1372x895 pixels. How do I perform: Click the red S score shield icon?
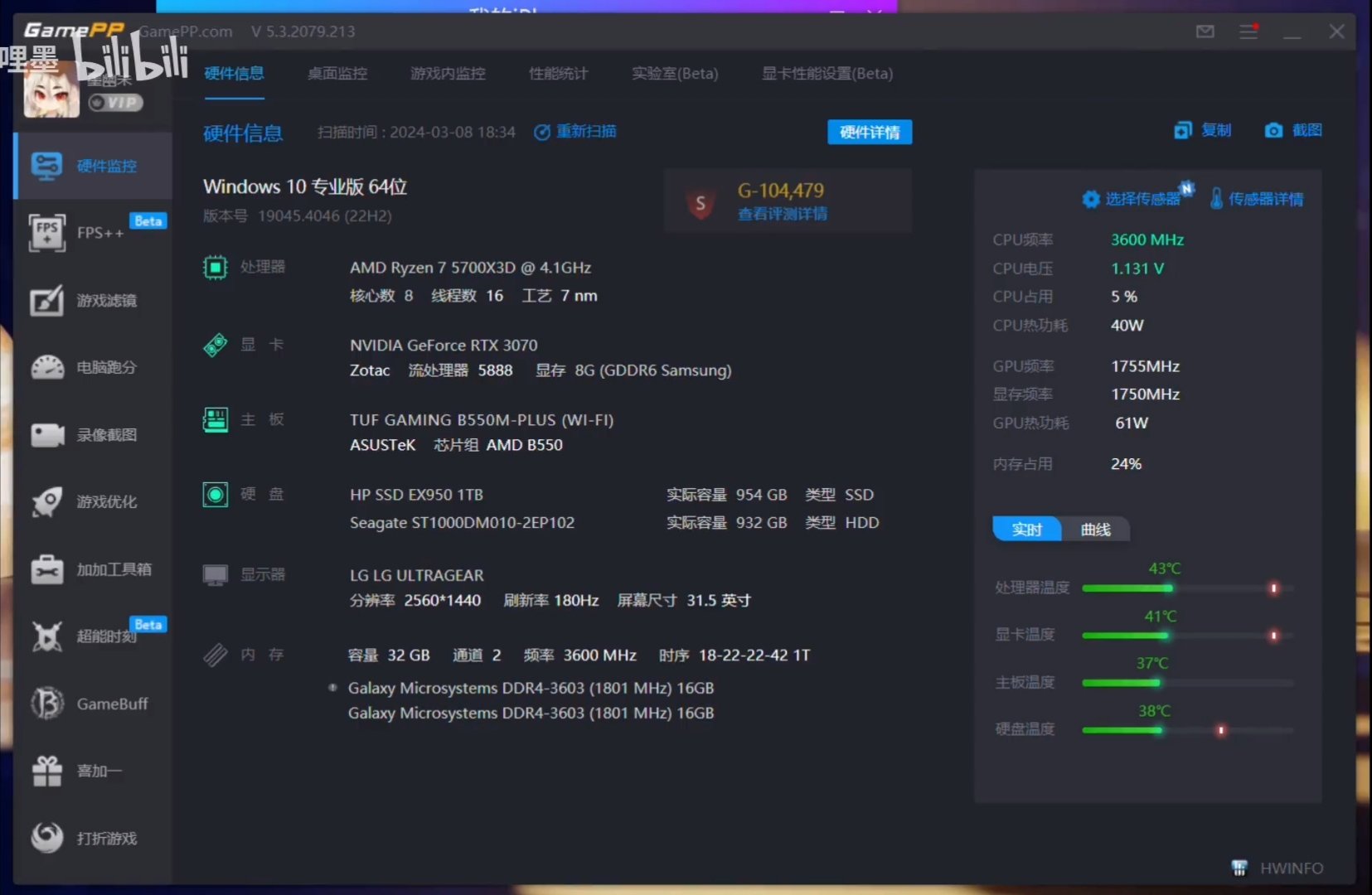[701, 203]
